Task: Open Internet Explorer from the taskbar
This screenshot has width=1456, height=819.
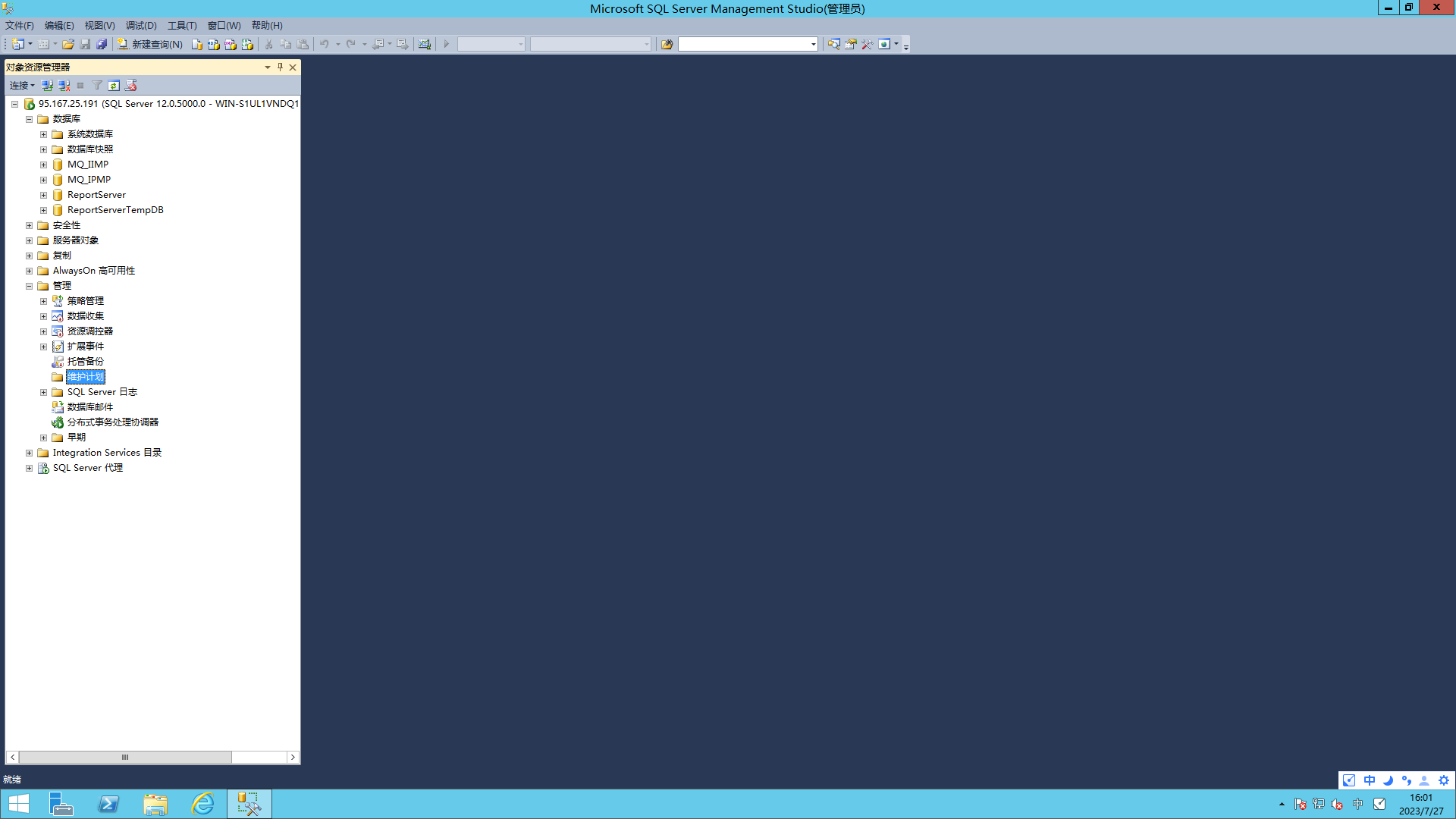Action: 202,804
